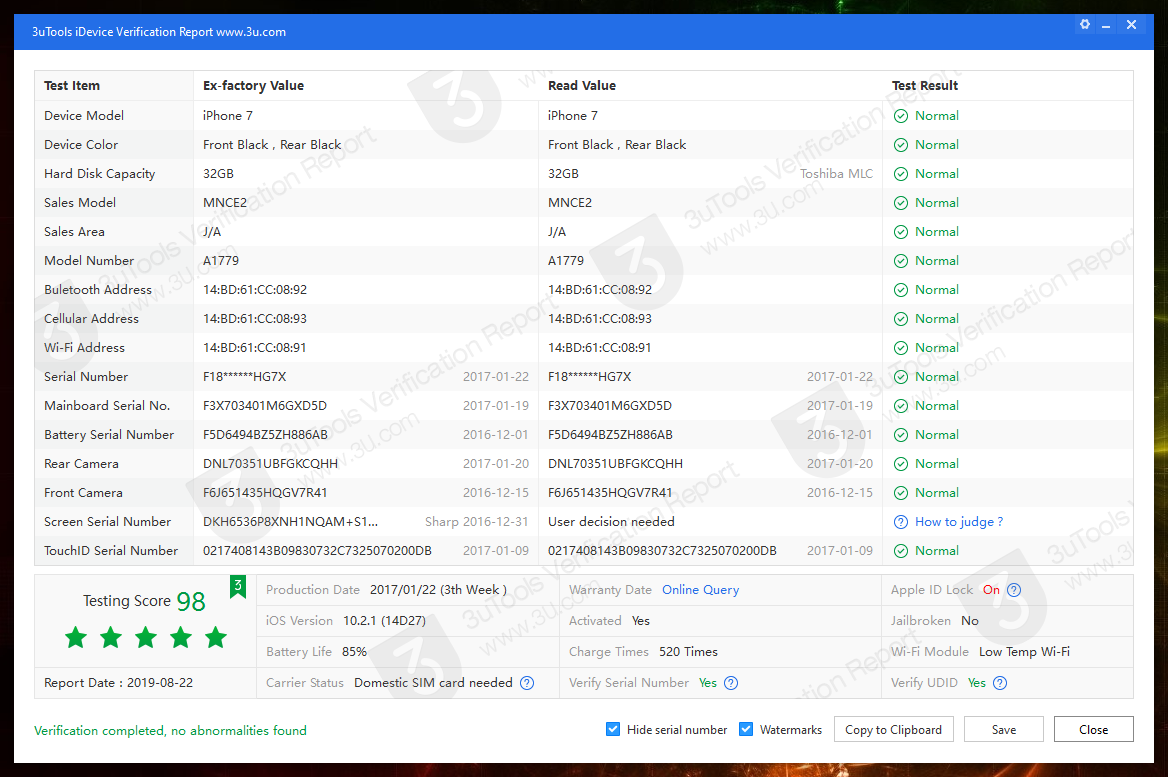
Task: Click the Read Value column header
Action: [x=582, y=86]
